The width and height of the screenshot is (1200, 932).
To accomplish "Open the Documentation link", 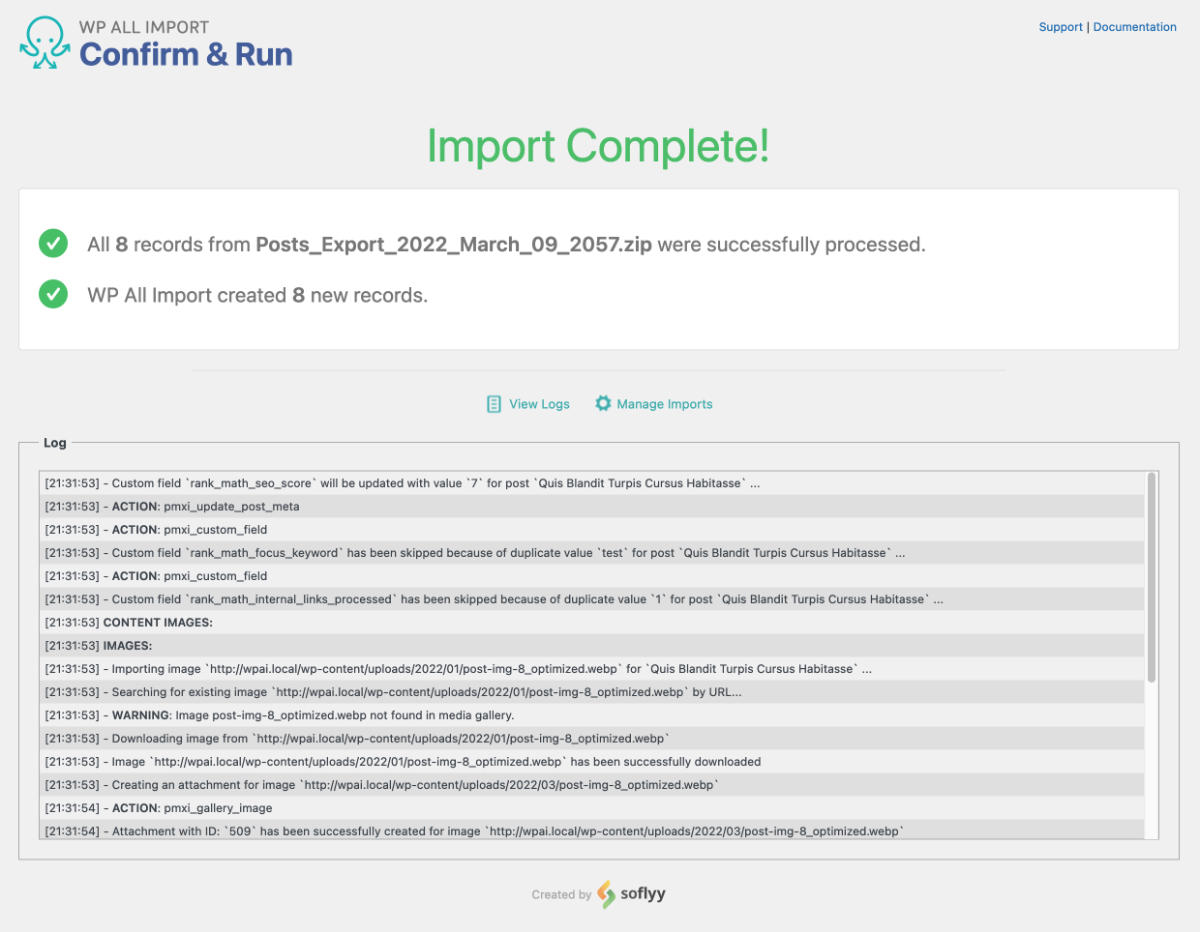I will coord(1135,27).
